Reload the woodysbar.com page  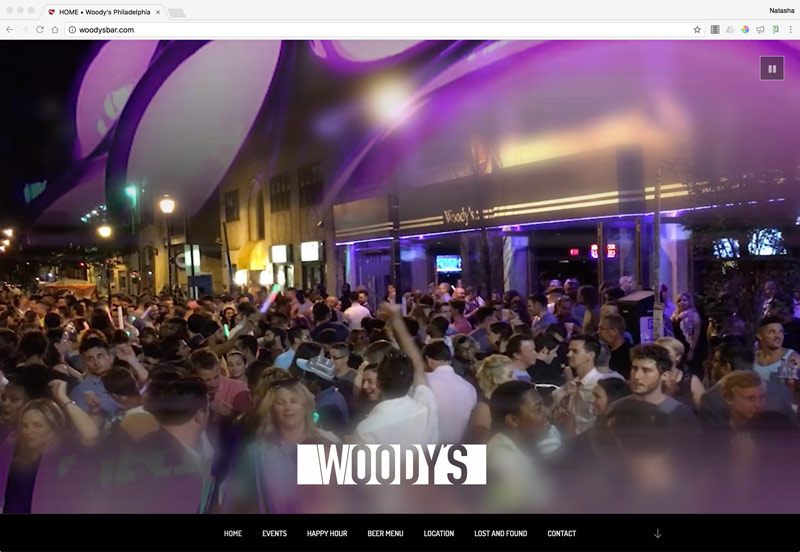click(x=40, y=30)
